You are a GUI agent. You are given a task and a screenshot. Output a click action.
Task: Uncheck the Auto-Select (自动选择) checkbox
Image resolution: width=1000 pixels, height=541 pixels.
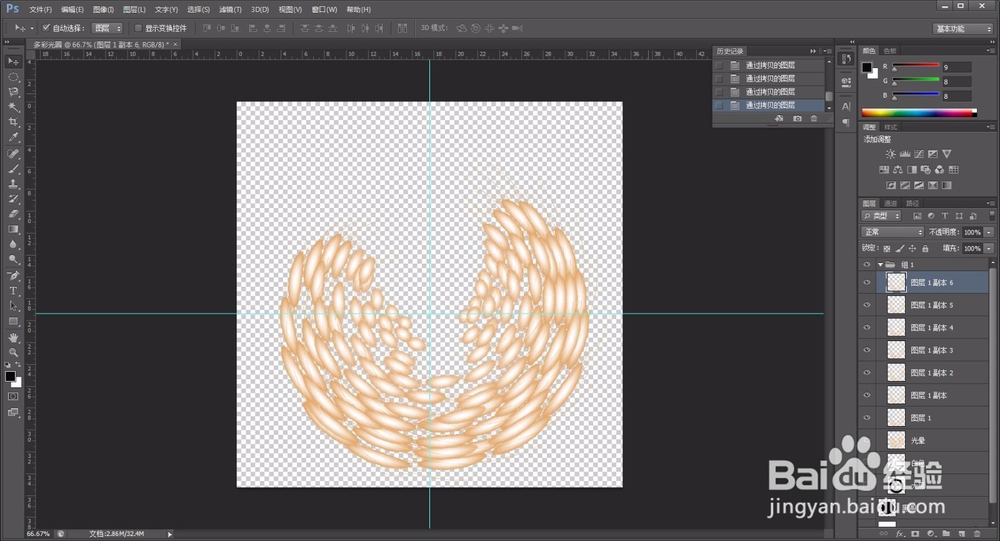coord(46,28)
